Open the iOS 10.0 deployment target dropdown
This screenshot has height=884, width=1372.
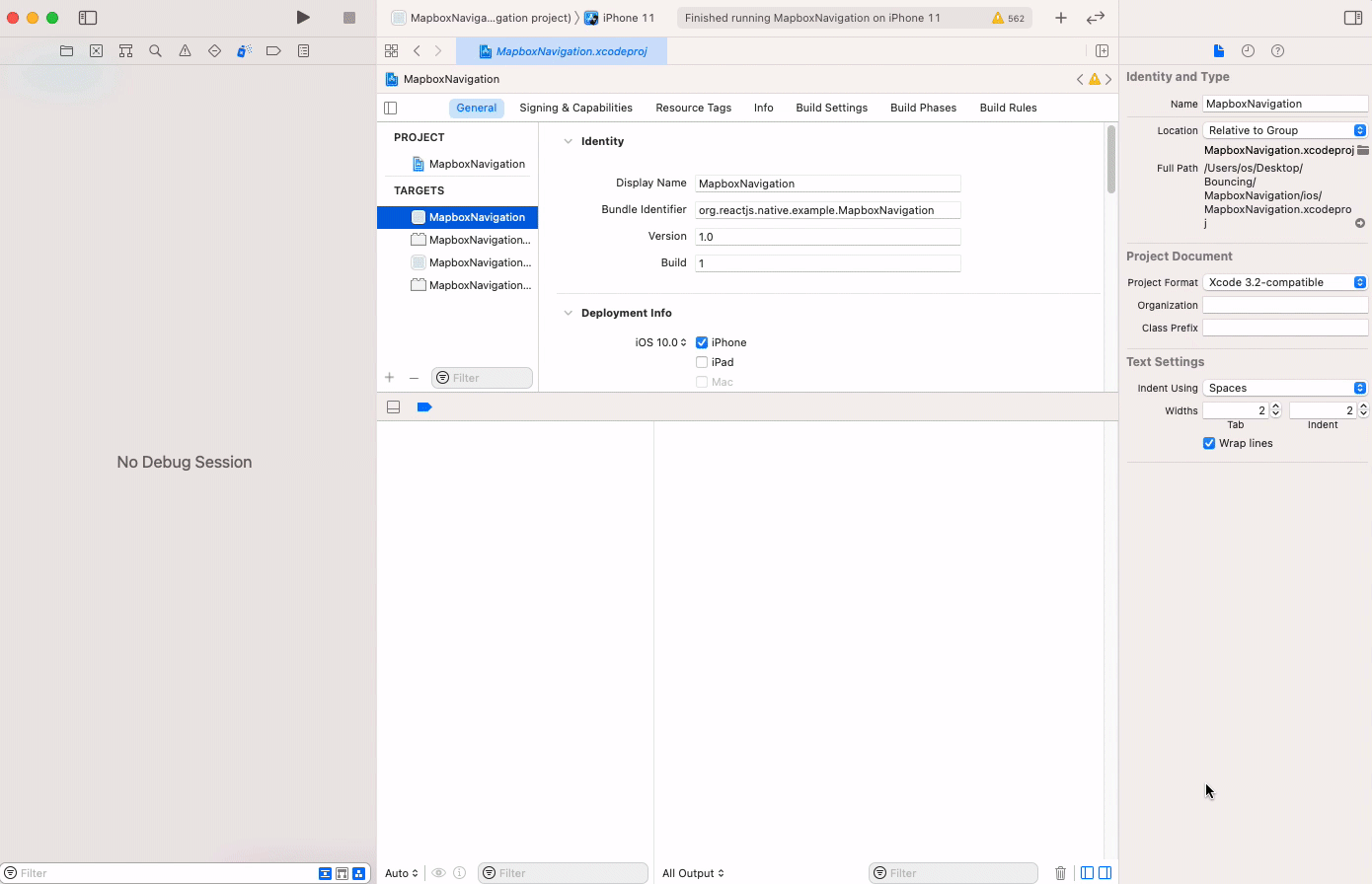[x=661, y=342]
